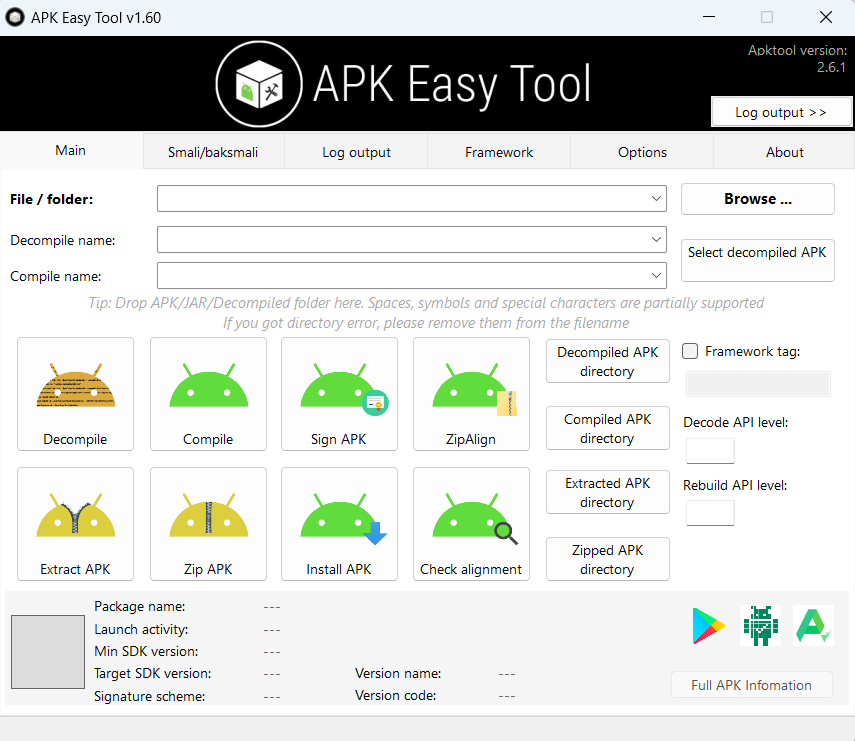Expand the Decompile name dropdown arrow
Viewport: 855px width, 741px height.
point(656,239)
